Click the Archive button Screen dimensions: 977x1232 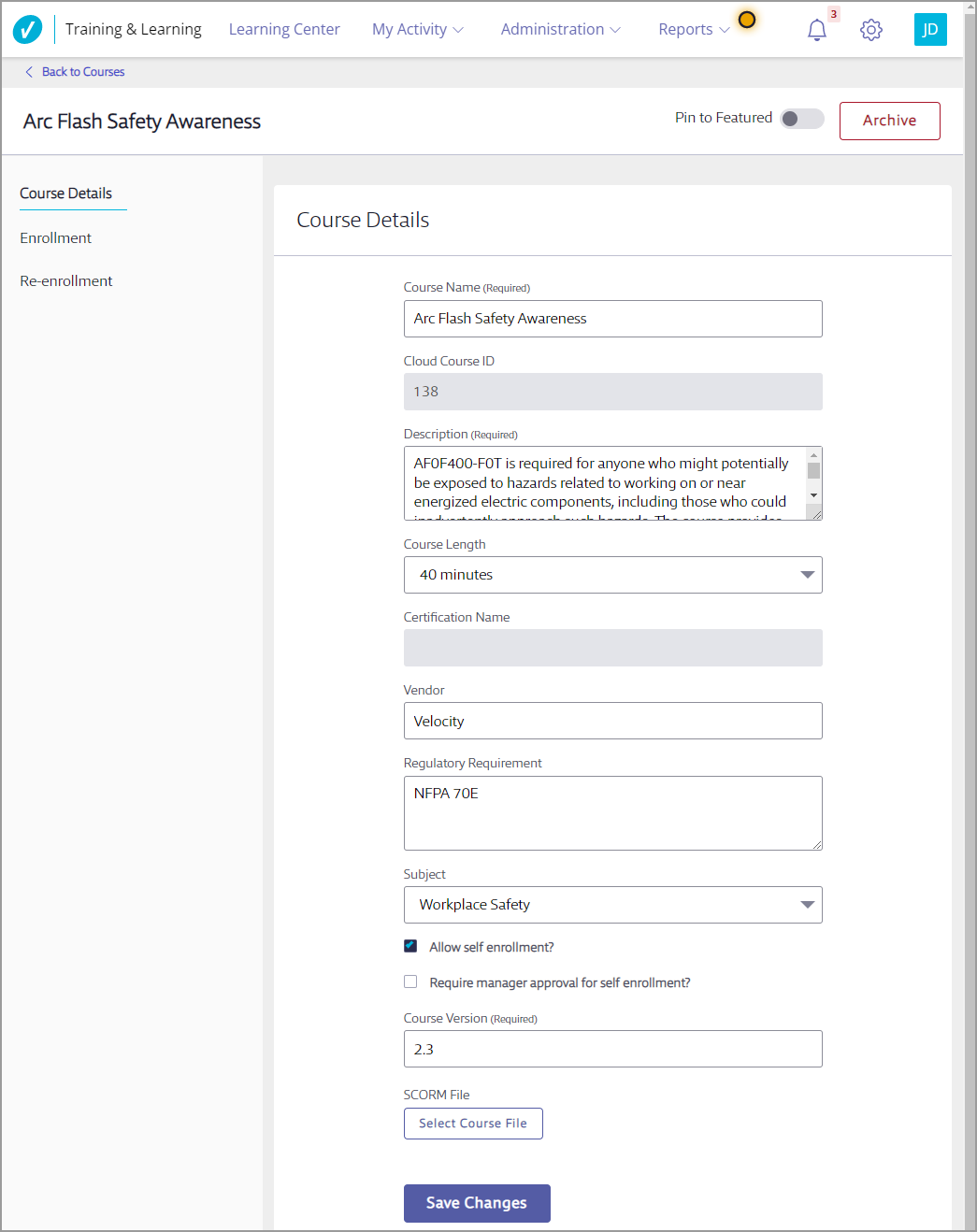[890, 121]
